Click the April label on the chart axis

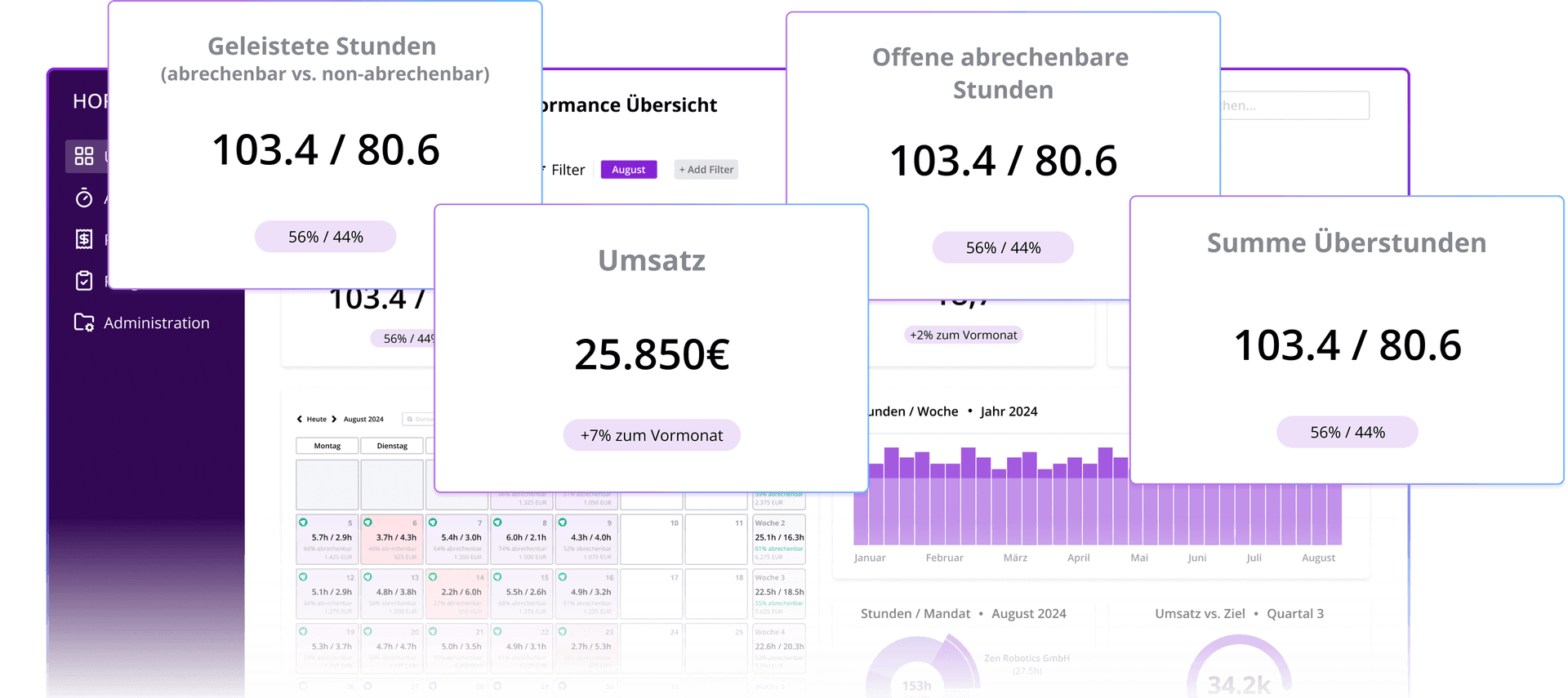1078,558
